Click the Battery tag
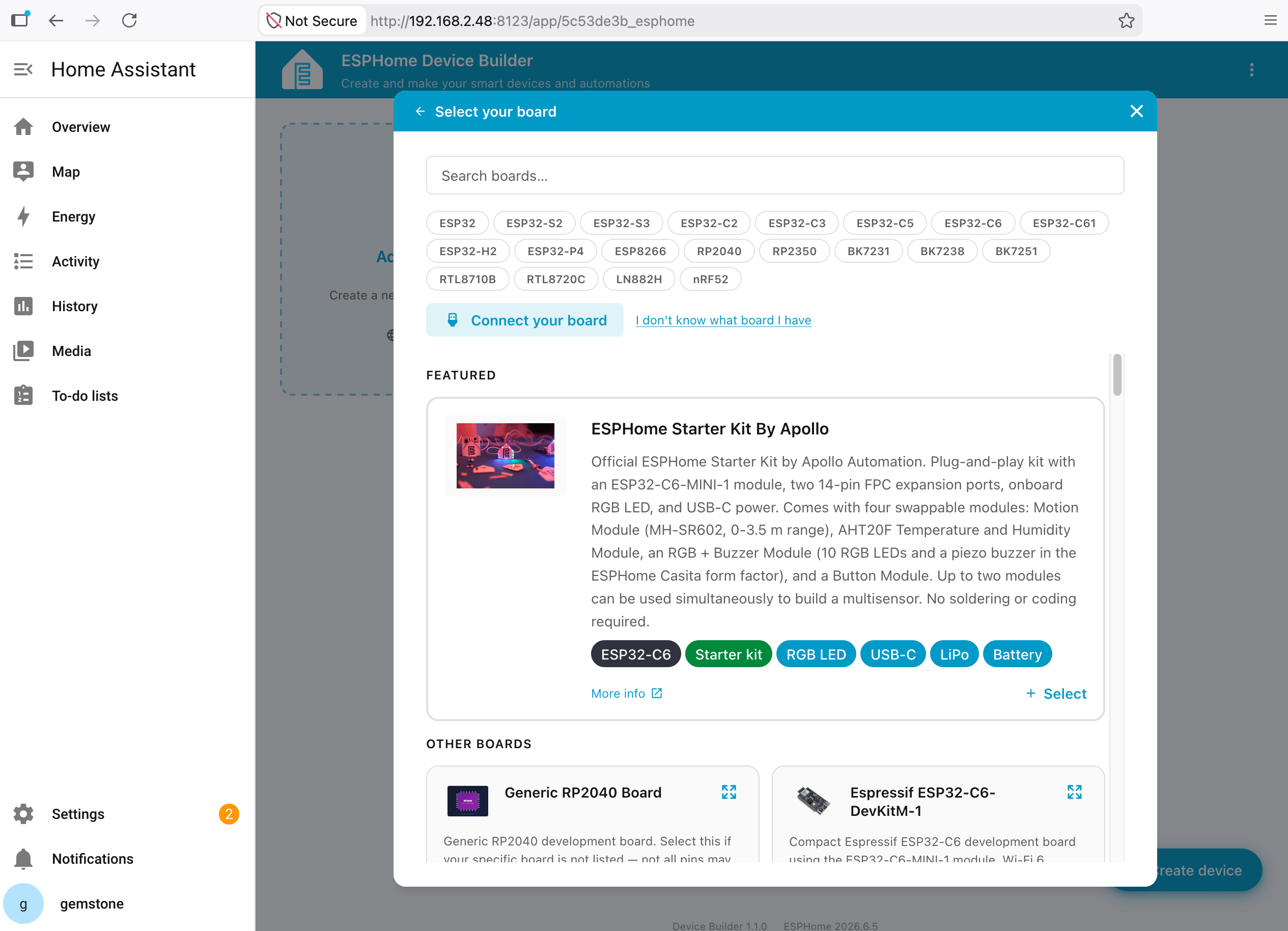Image resolution: width=1288 pixels, height=931 pixels. click(x=1017, y=654)
